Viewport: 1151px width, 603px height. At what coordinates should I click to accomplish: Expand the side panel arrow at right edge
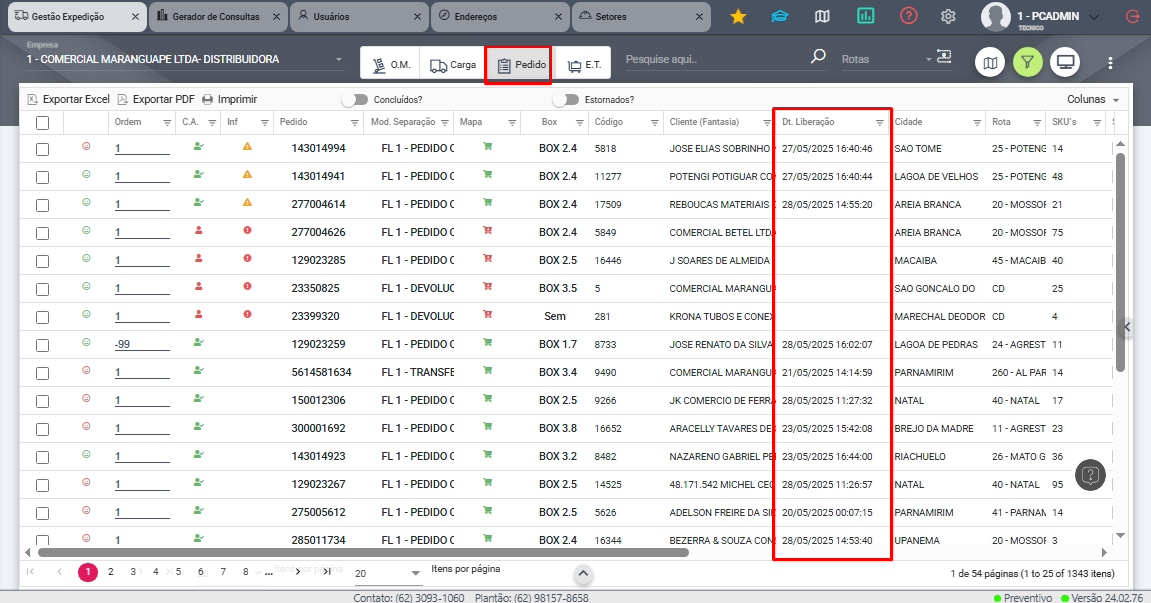pyautogui.click(x=1128, y=326)
